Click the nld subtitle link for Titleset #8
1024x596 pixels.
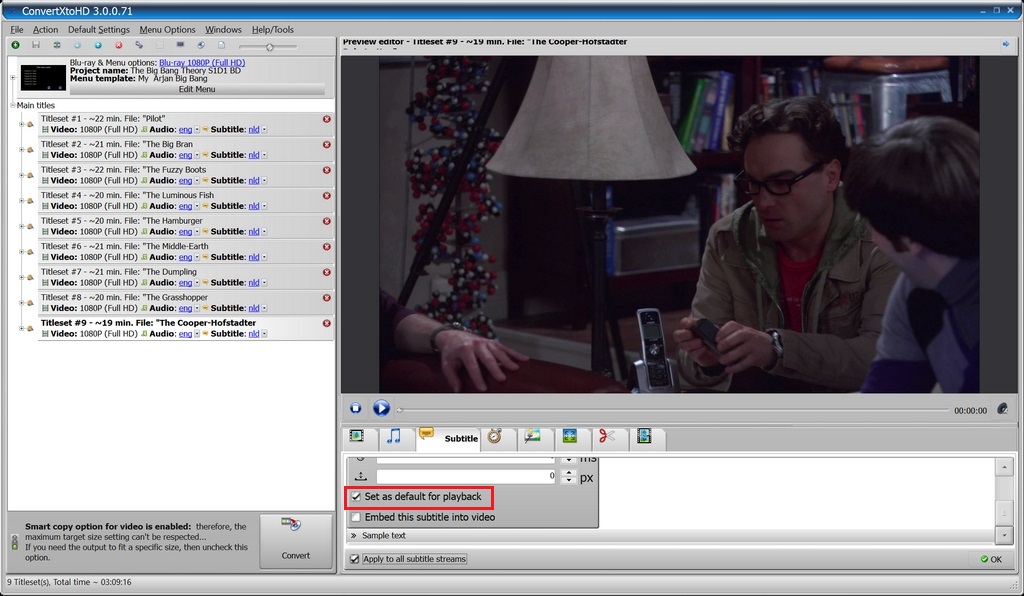254,308
